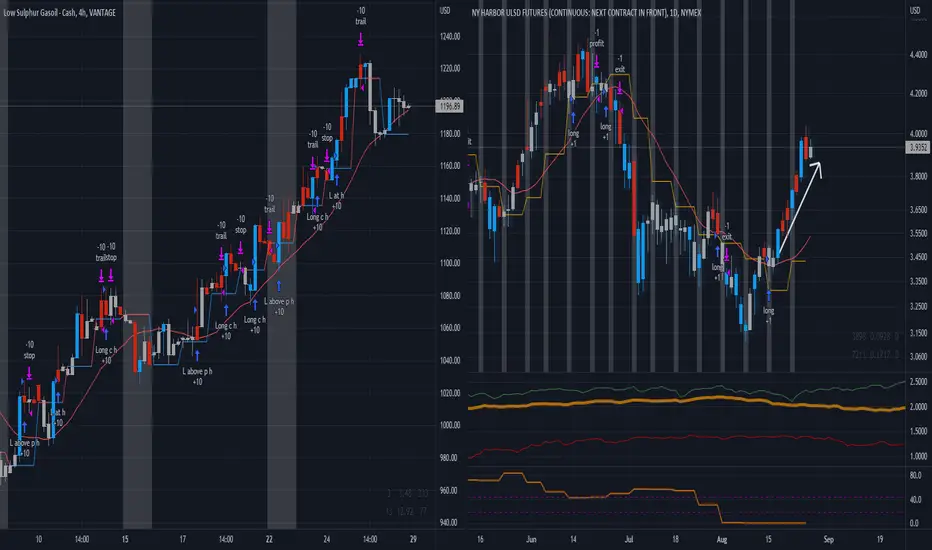Click the 1220.00 price axis value
The width and height of the screenshot is (932, 550).
click(450, 68)
